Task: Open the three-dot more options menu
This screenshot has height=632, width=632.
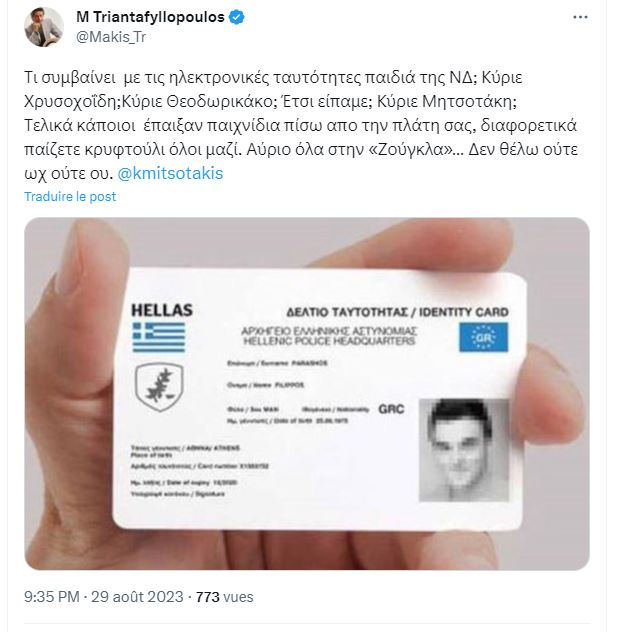Action: (x=581, y=18)
